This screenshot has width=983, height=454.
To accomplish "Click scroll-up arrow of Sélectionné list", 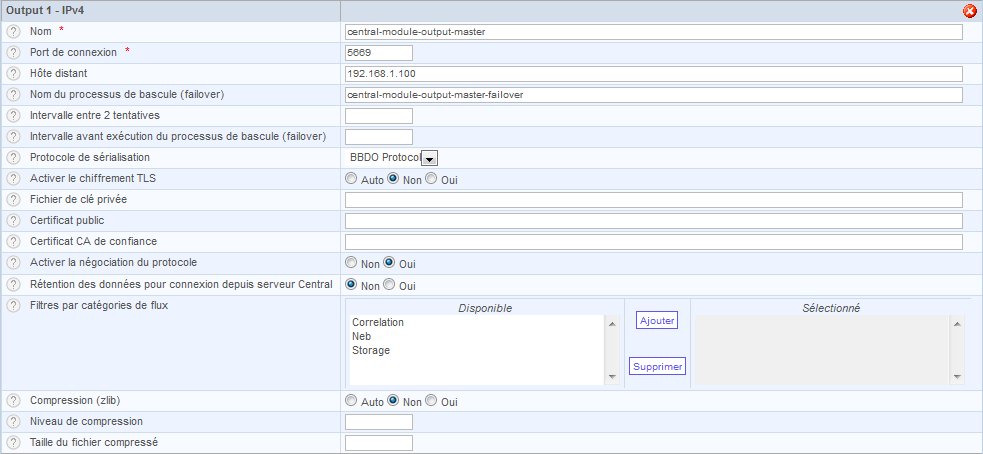I will [957, 324].
